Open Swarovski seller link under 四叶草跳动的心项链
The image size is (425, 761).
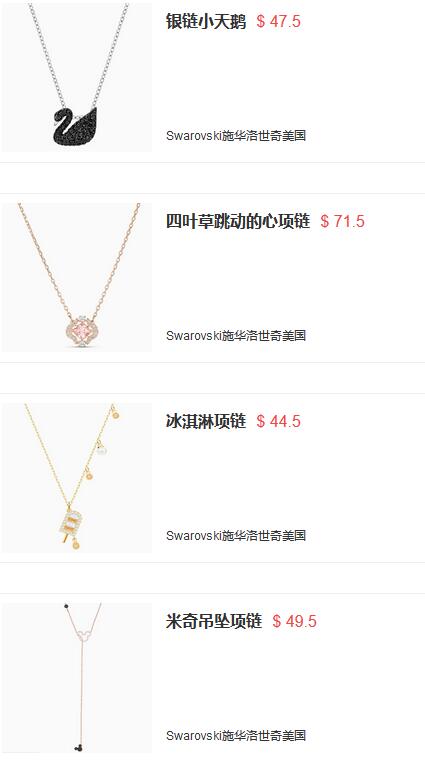point(236,335)
